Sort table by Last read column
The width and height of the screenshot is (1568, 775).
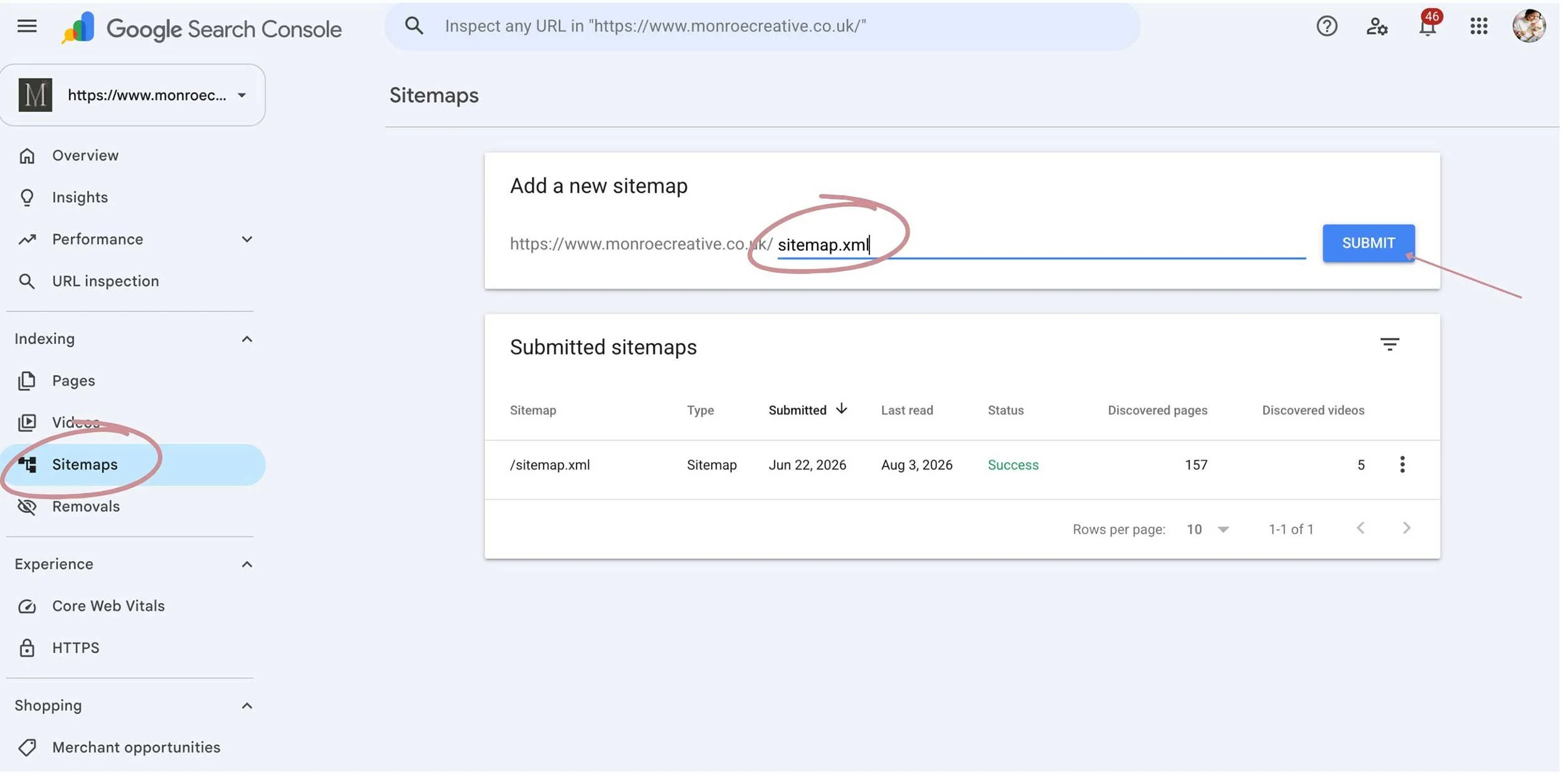pos(907,411)
